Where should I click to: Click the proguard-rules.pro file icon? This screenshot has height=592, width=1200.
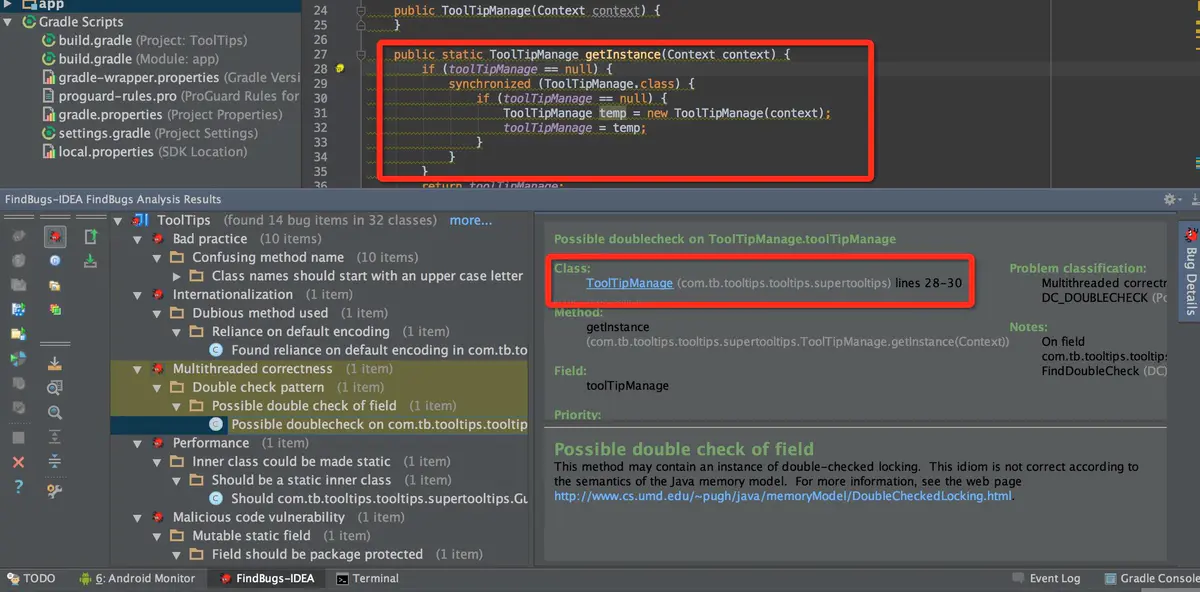point(48,96)
